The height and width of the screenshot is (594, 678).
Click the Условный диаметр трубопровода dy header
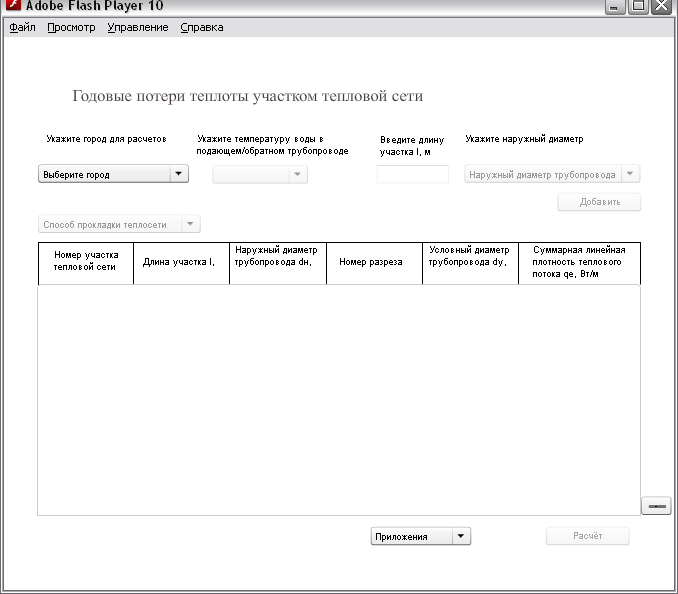click(x=470, y=263)
